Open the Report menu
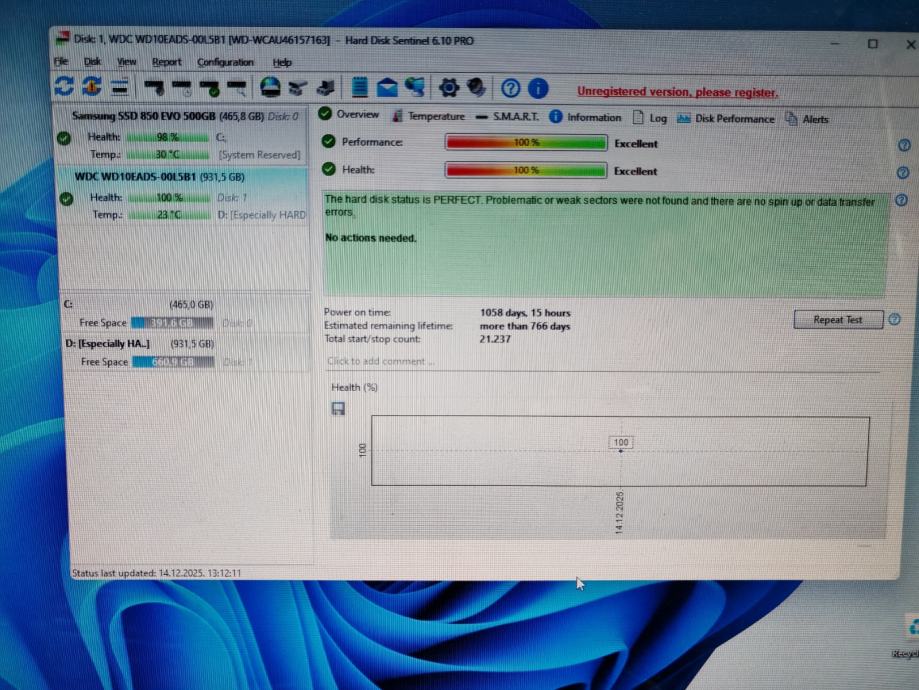This screenshot has height=690, width=919. click(x=166, y=62)
